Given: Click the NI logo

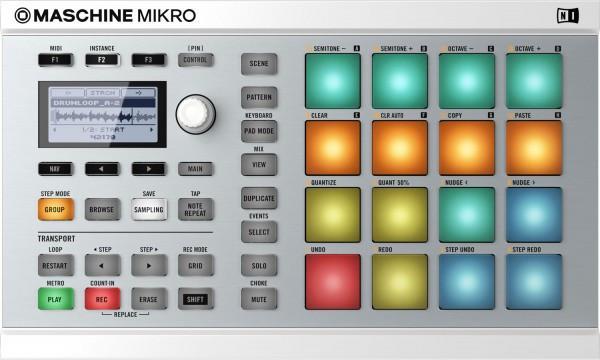Looking at the screenshot, I should (x=568, y=16).
